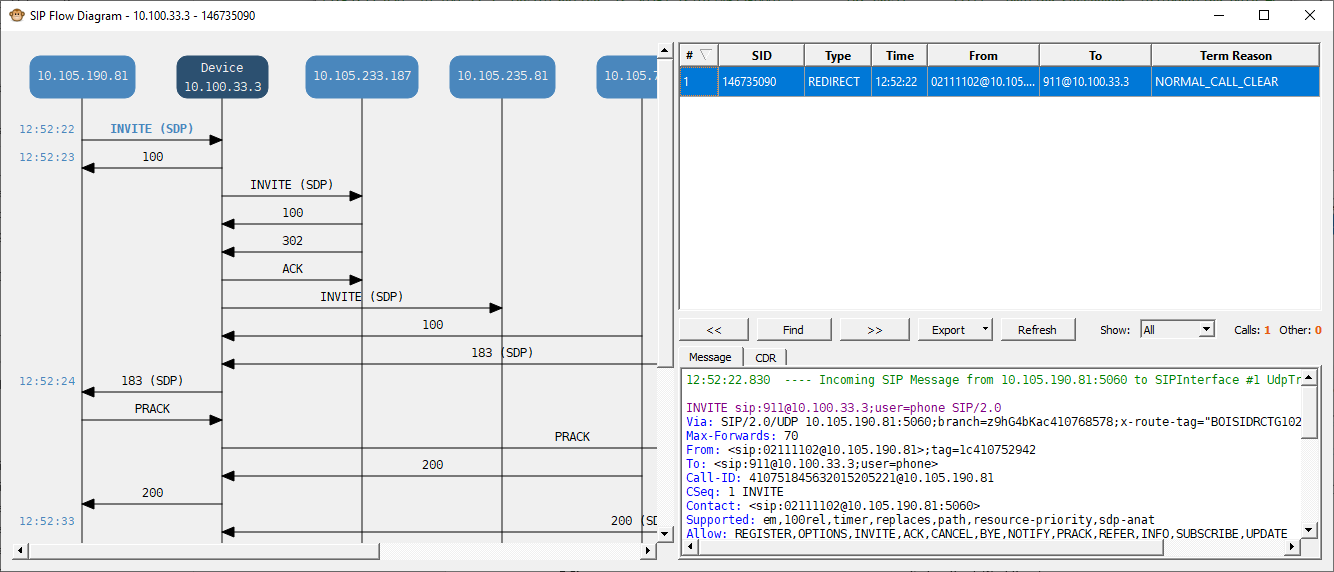Screen dimensions: 1334x572
Task: Click the Term Reason column header
Action: 1236,56
